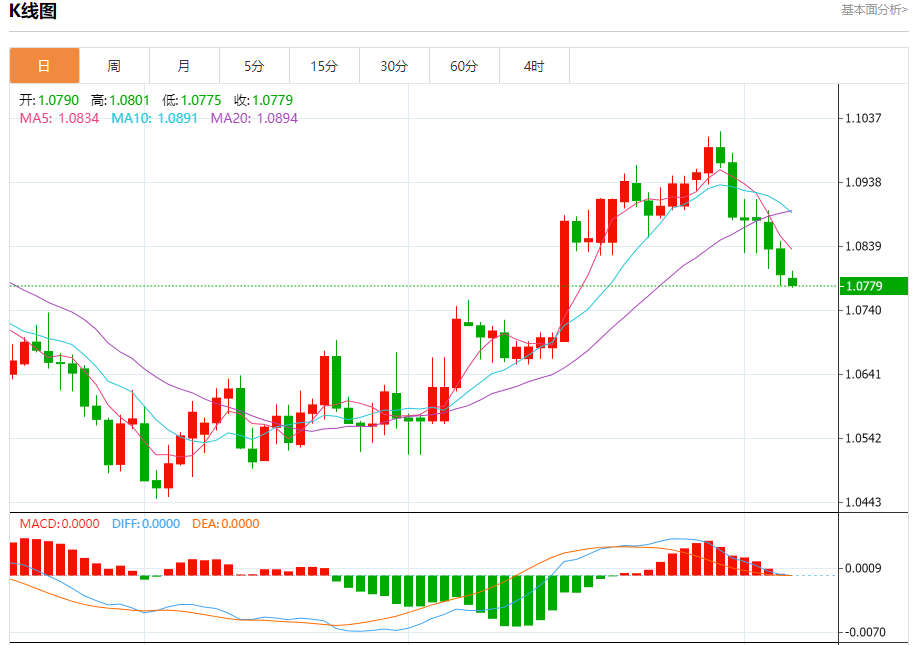The height and width of the screenshot is (645, 918).
Task: Click the latest green candlestick at 1.0779
Action: (x=793, y=282)
